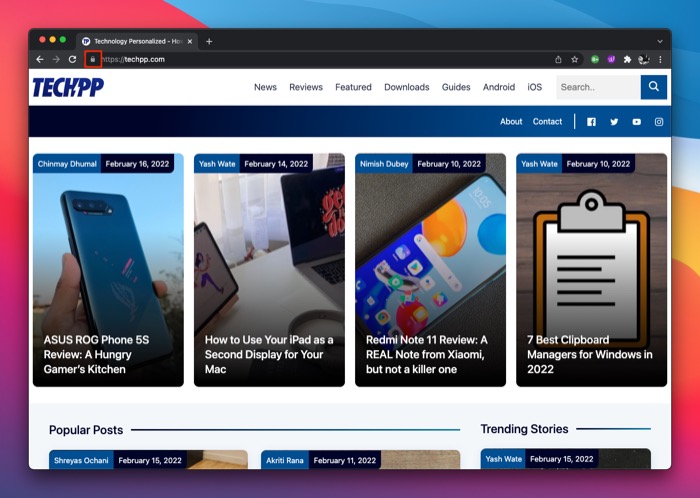Click the share page icon in address bar
Viewport: 700px width, 498px height.
[x=558, y=59]
